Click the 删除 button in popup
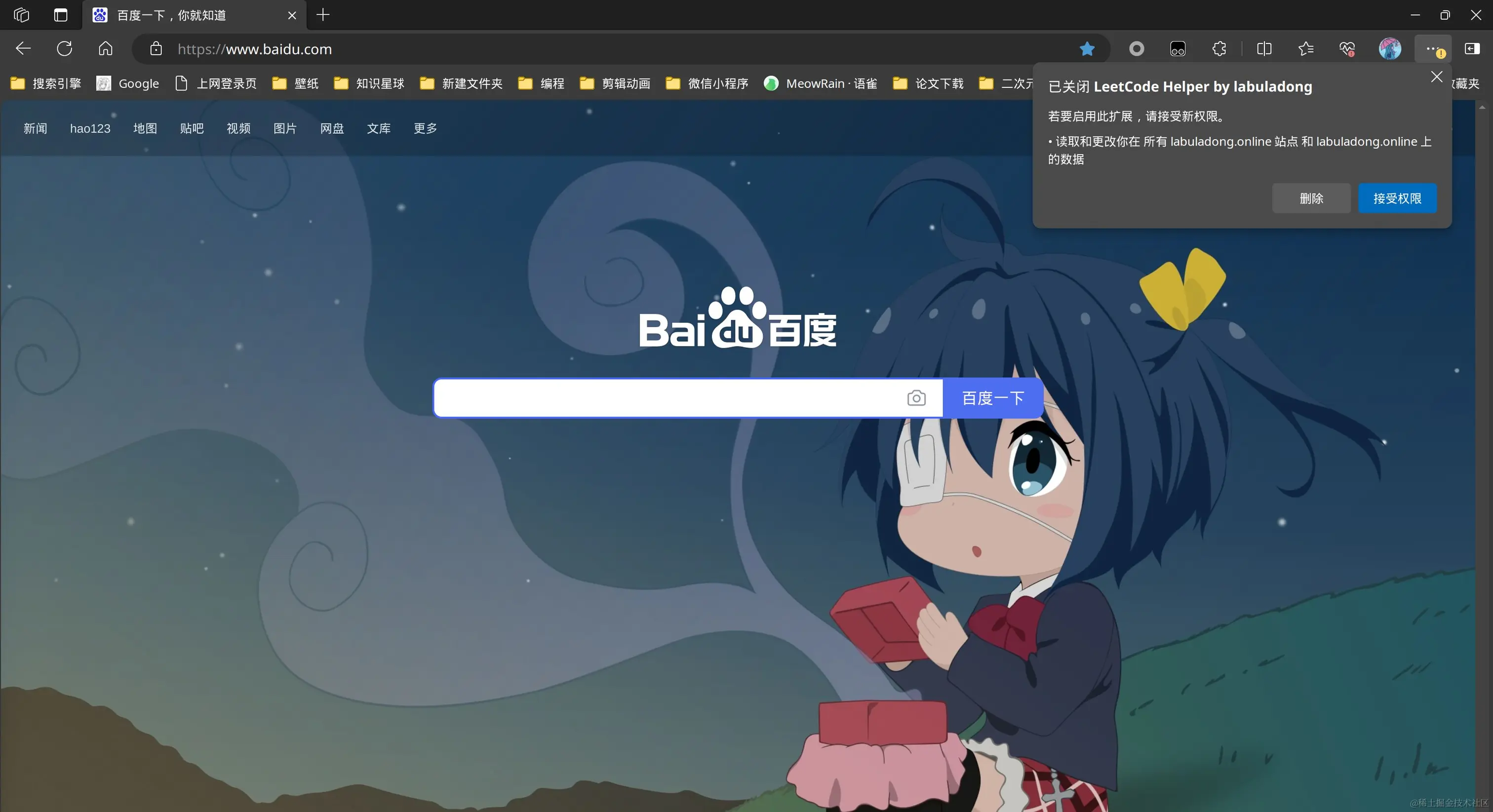The height and width of the screenshot is (812, 1493). (x=1311, y=198)
